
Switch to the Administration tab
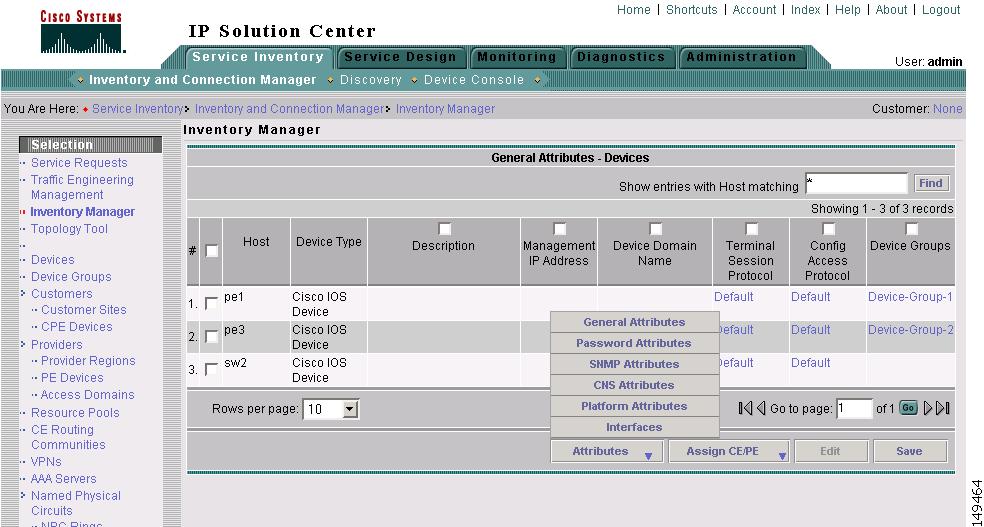point(742,57)
